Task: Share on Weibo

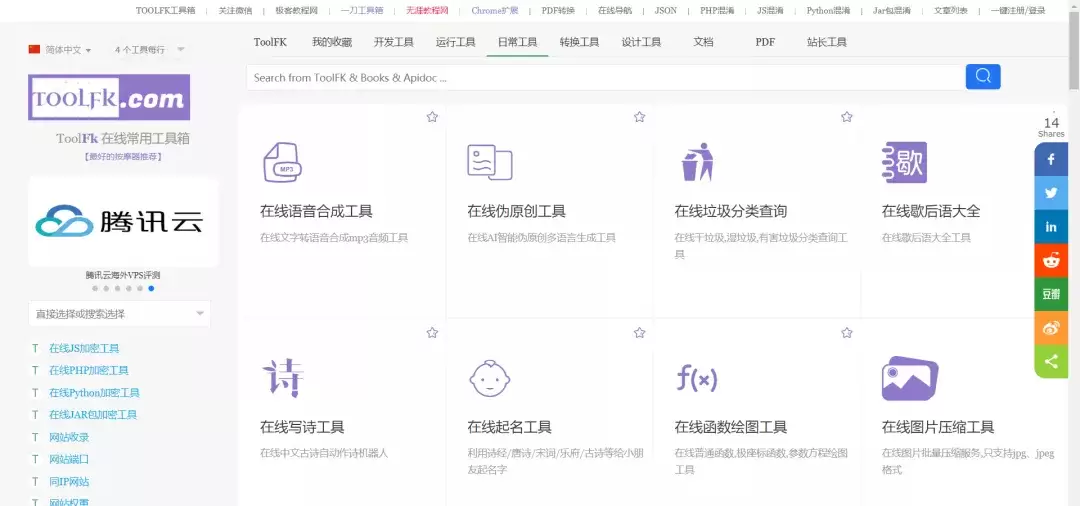Action: (x=1051, y=328)
